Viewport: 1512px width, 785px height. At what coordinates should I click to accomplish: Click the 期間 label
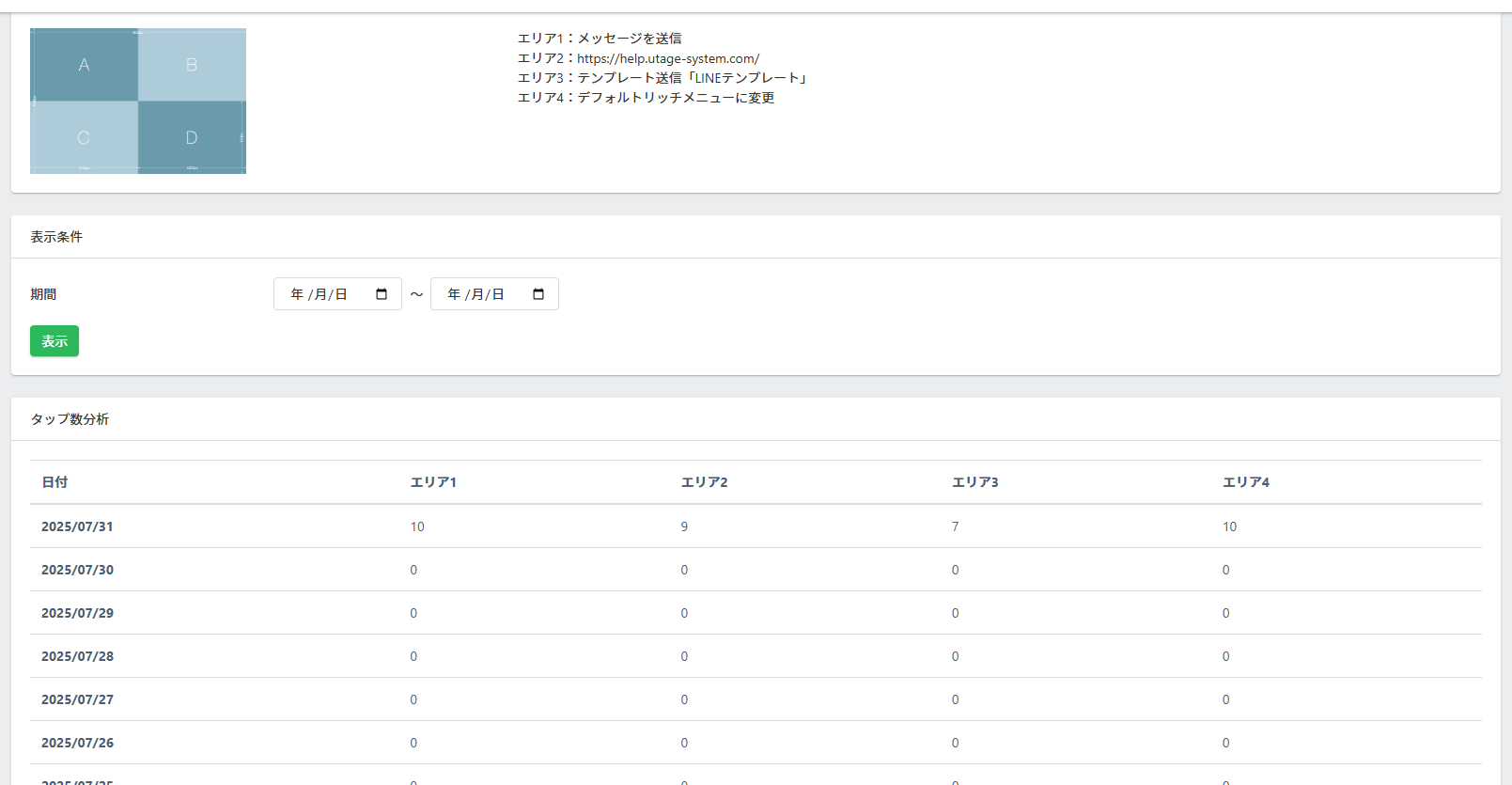(43, 294)
